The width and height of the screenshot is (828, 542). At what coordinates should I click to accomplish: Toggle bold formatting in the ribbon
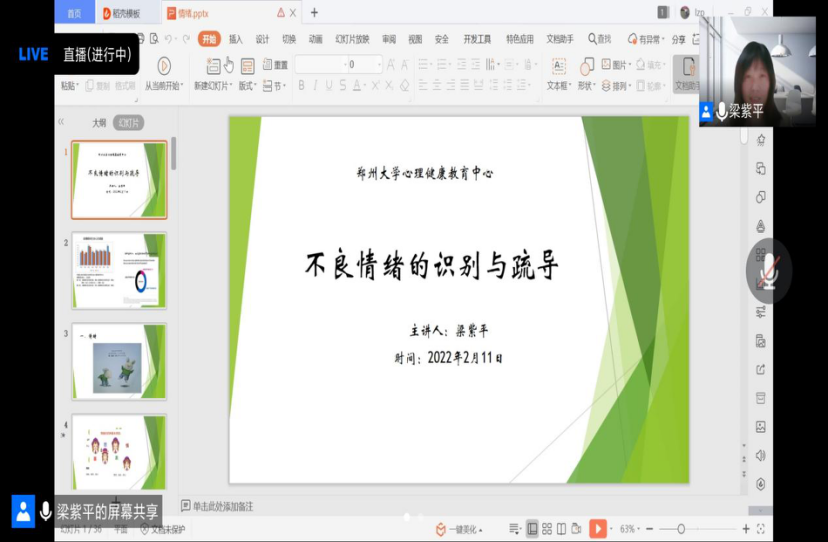[x=301, y=86]
